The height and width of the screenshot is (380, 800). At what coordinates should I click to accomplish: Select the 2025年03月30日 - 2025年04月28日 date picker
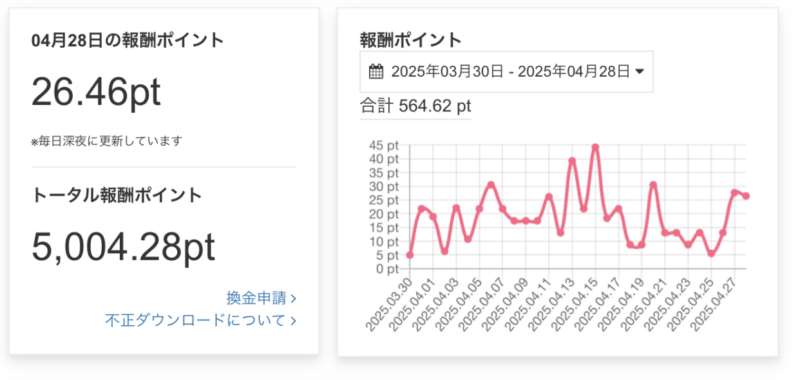pos(506,71)
